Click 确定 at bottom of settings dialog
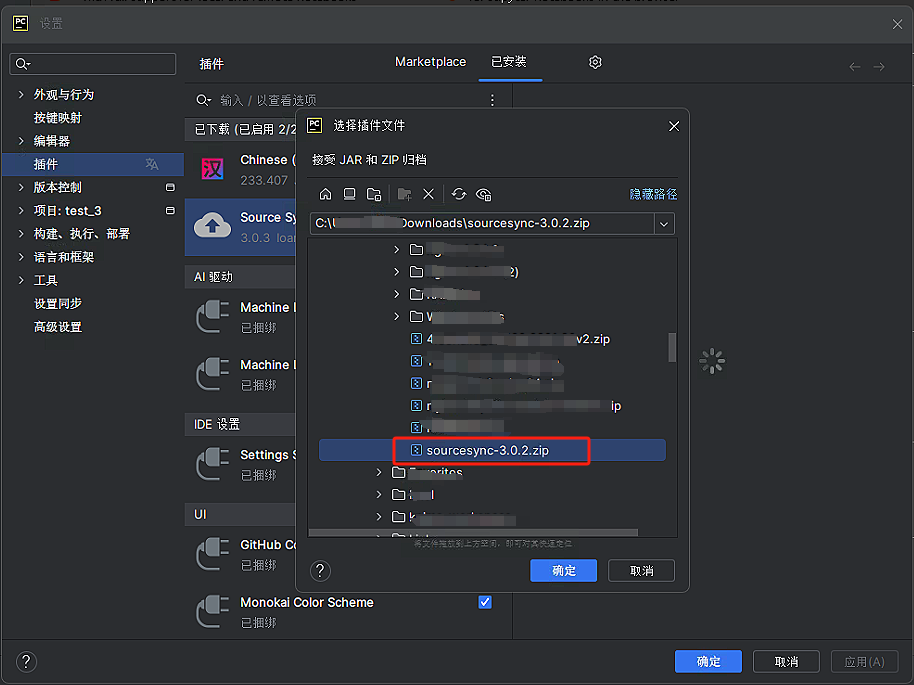The height and width of the screenshot is (685, 914). pyautogui.click(x=708, y=662)
